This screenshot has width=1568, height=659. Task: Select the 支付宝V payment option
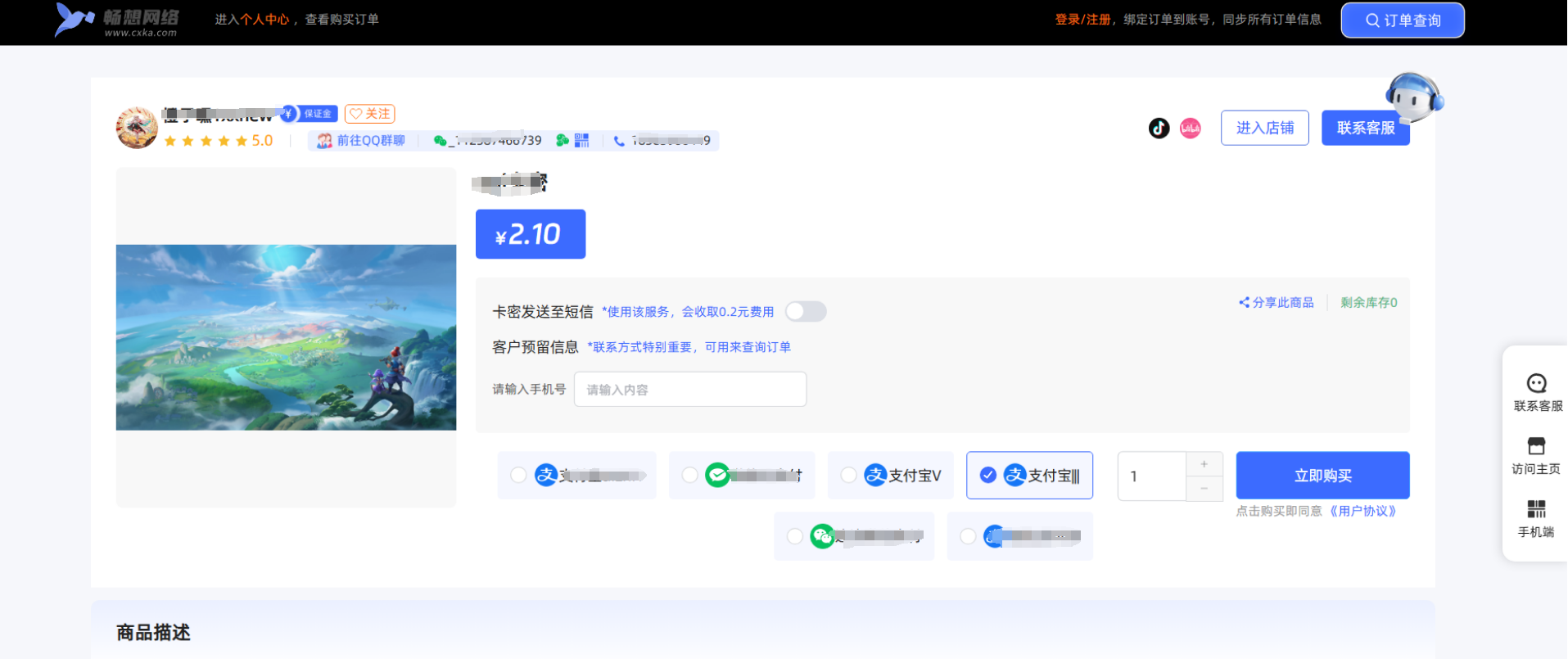tap(890, 476)
